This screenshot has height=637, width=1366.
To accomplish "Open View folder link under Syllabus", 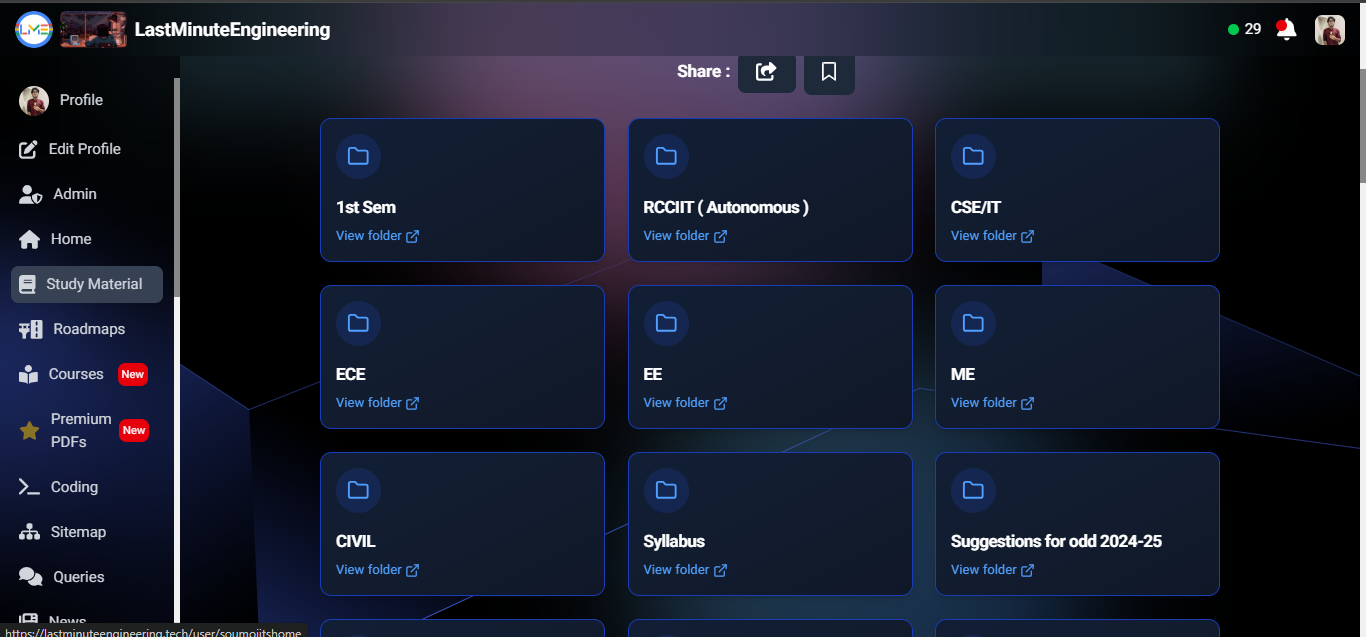I will pyautogui.click(x=684, y=570).
